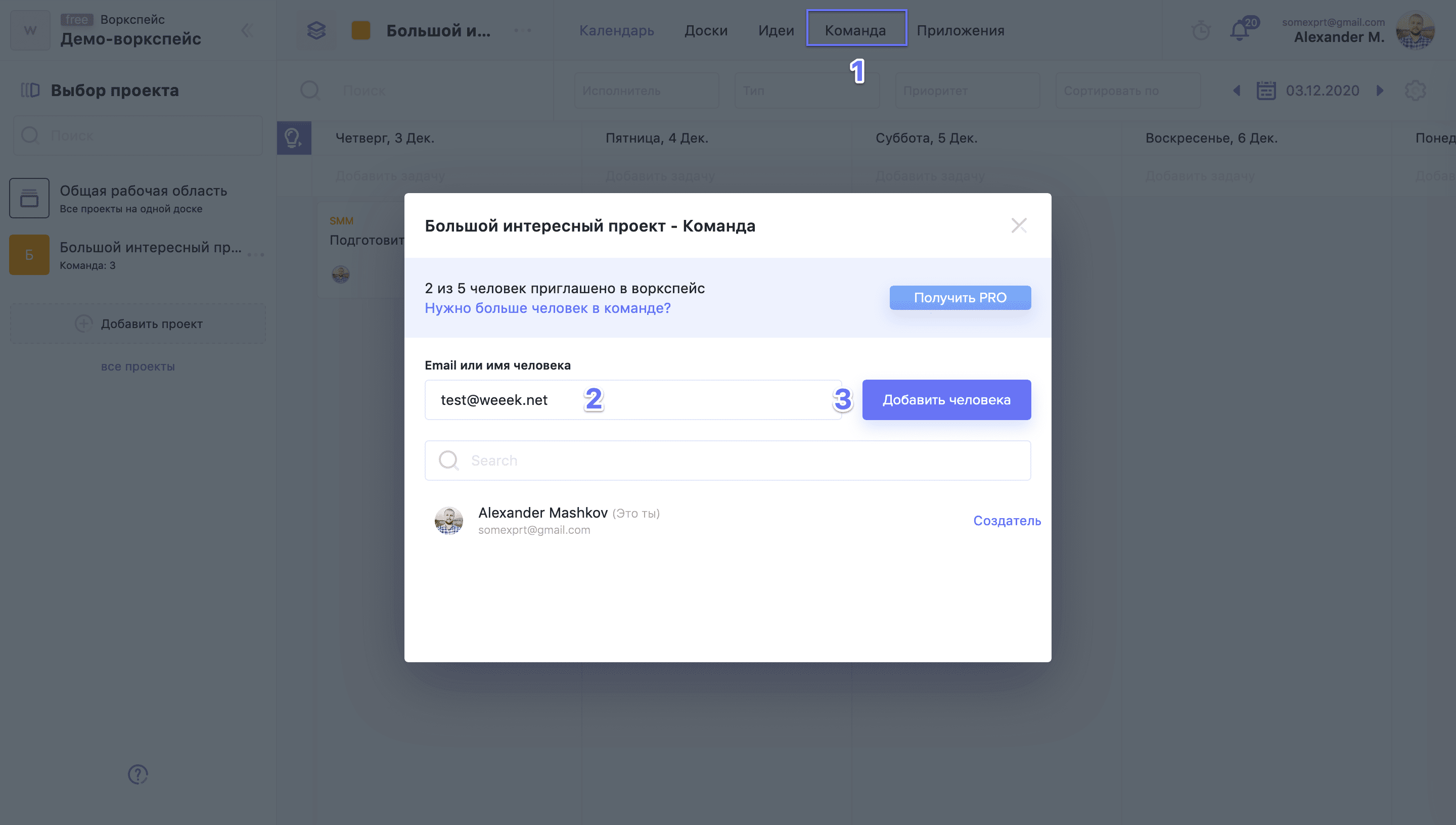1456x825 pixels.
Task: Open the user profile avatar top right
Action: click(x=1415, y=30)
